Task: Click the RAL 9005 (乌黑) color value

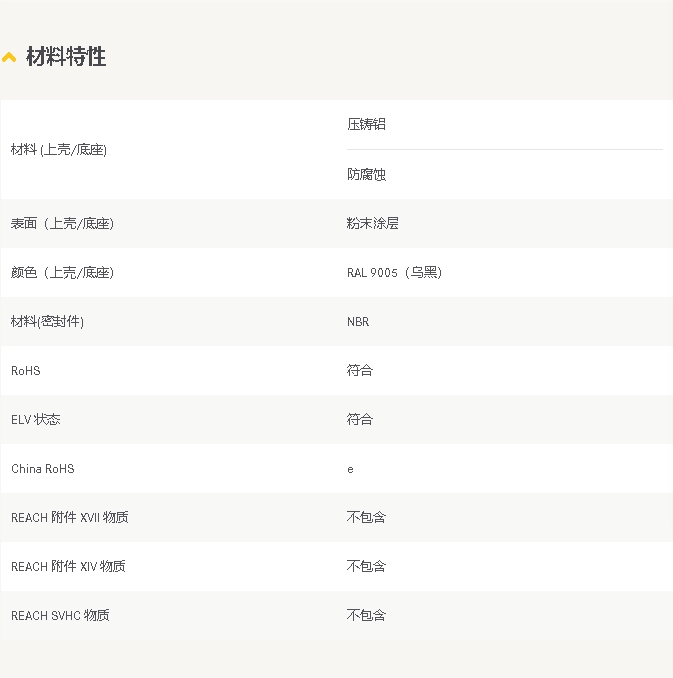Action: [394, 272]
